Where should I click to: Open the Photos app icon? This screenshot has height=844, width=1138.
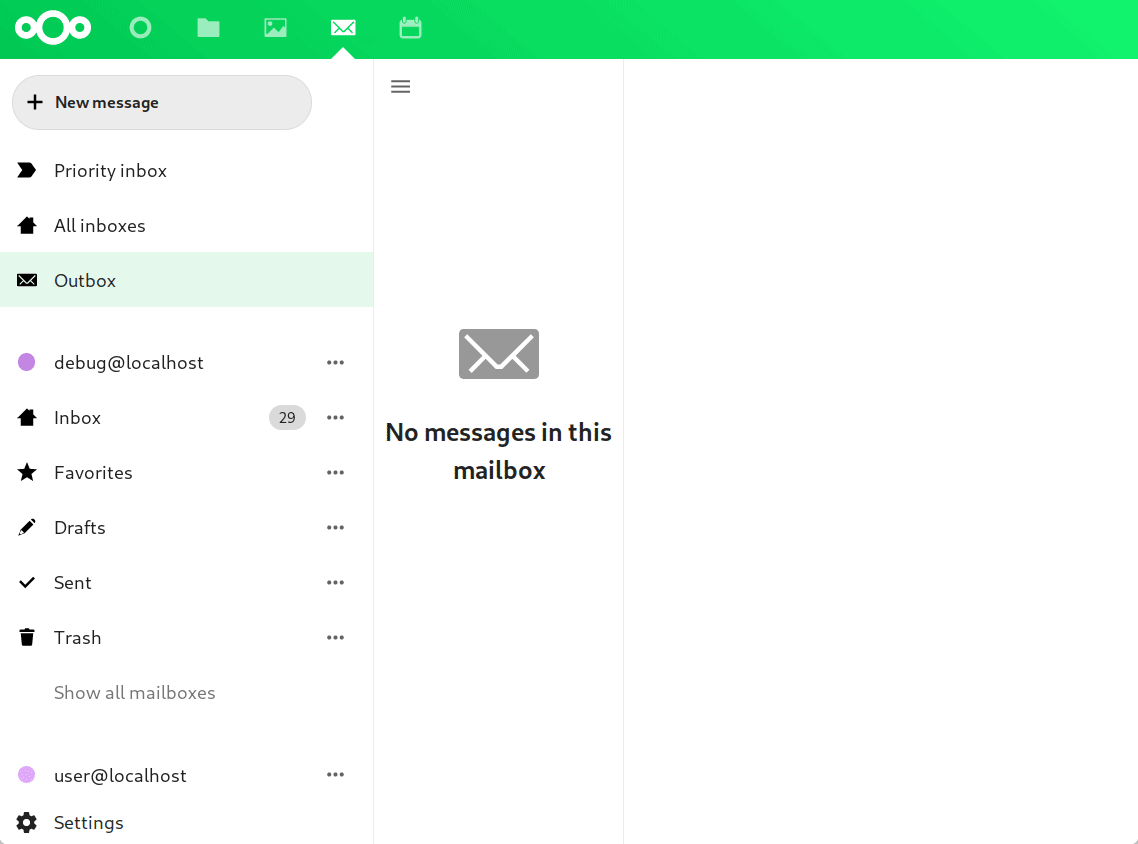[x=275, y=28]
